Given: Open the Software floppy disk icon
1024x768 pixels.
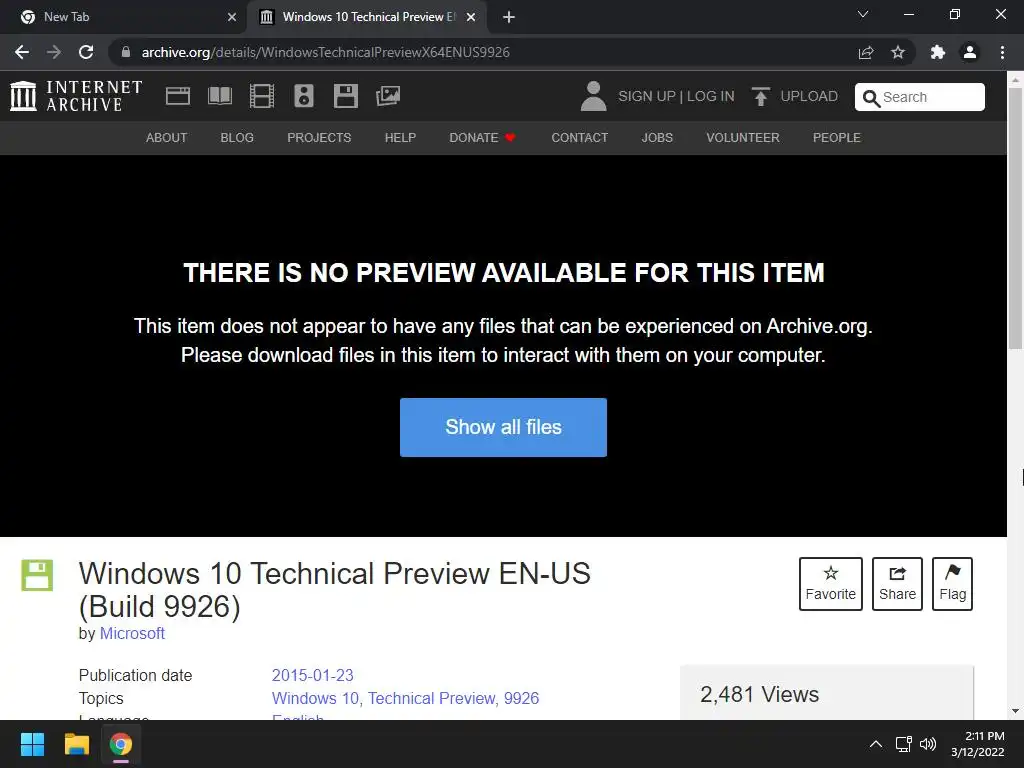Looking at the screenshot, I should point(345,96).
